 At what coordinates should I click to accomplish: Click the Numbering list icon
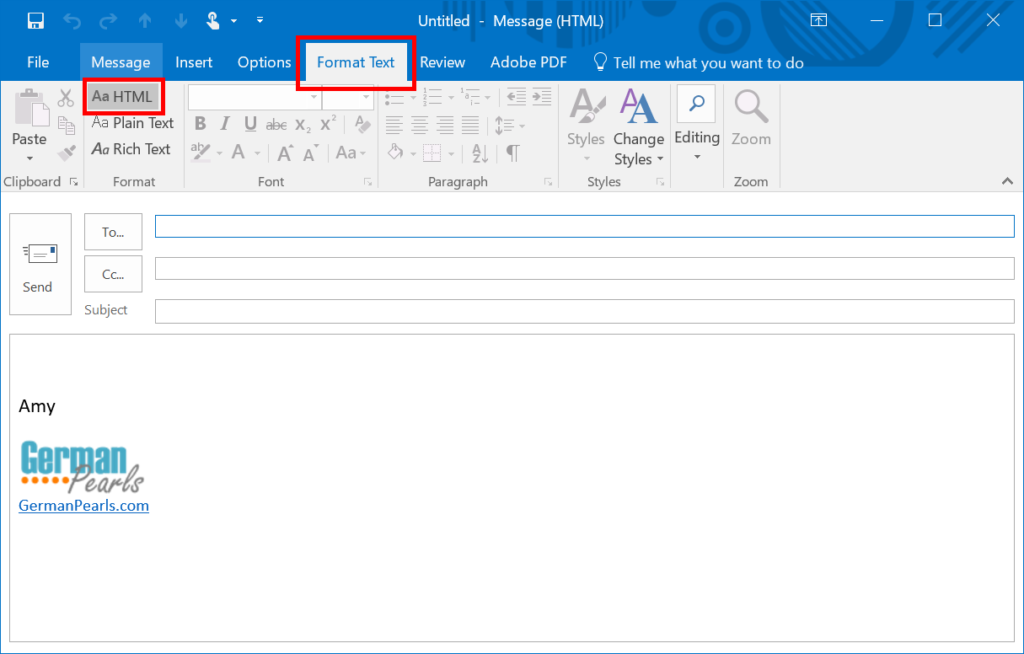[x=432, y=97]
